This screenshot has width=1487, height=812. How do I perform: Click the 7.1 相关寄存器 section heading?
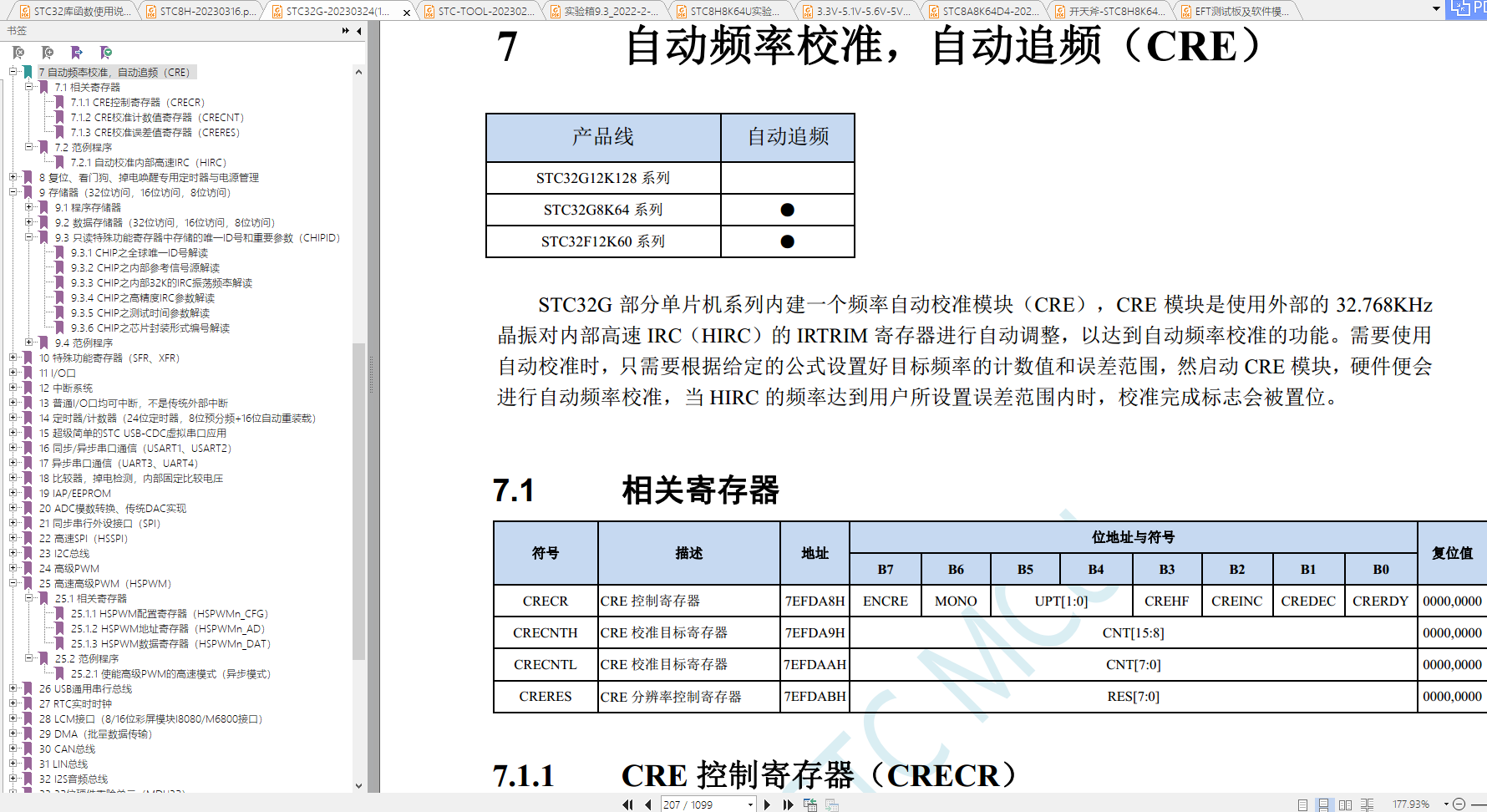click(636, 490)
